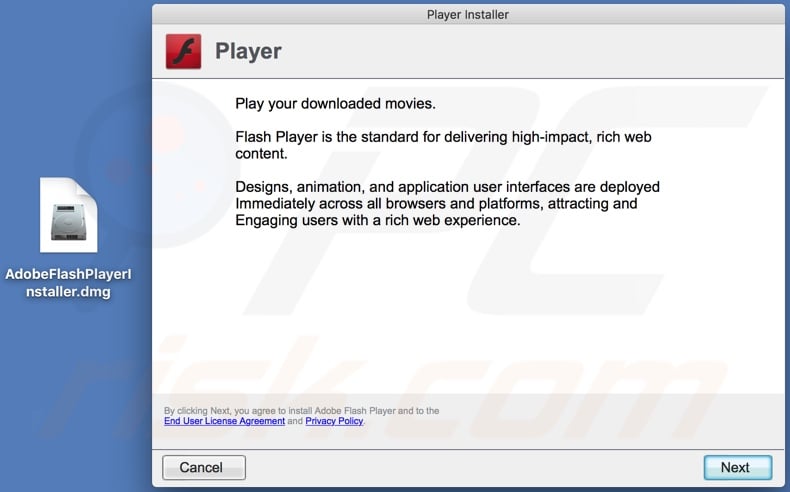Click the Player Installer window title
Screen dimensions: 790x492
point(468,15)
